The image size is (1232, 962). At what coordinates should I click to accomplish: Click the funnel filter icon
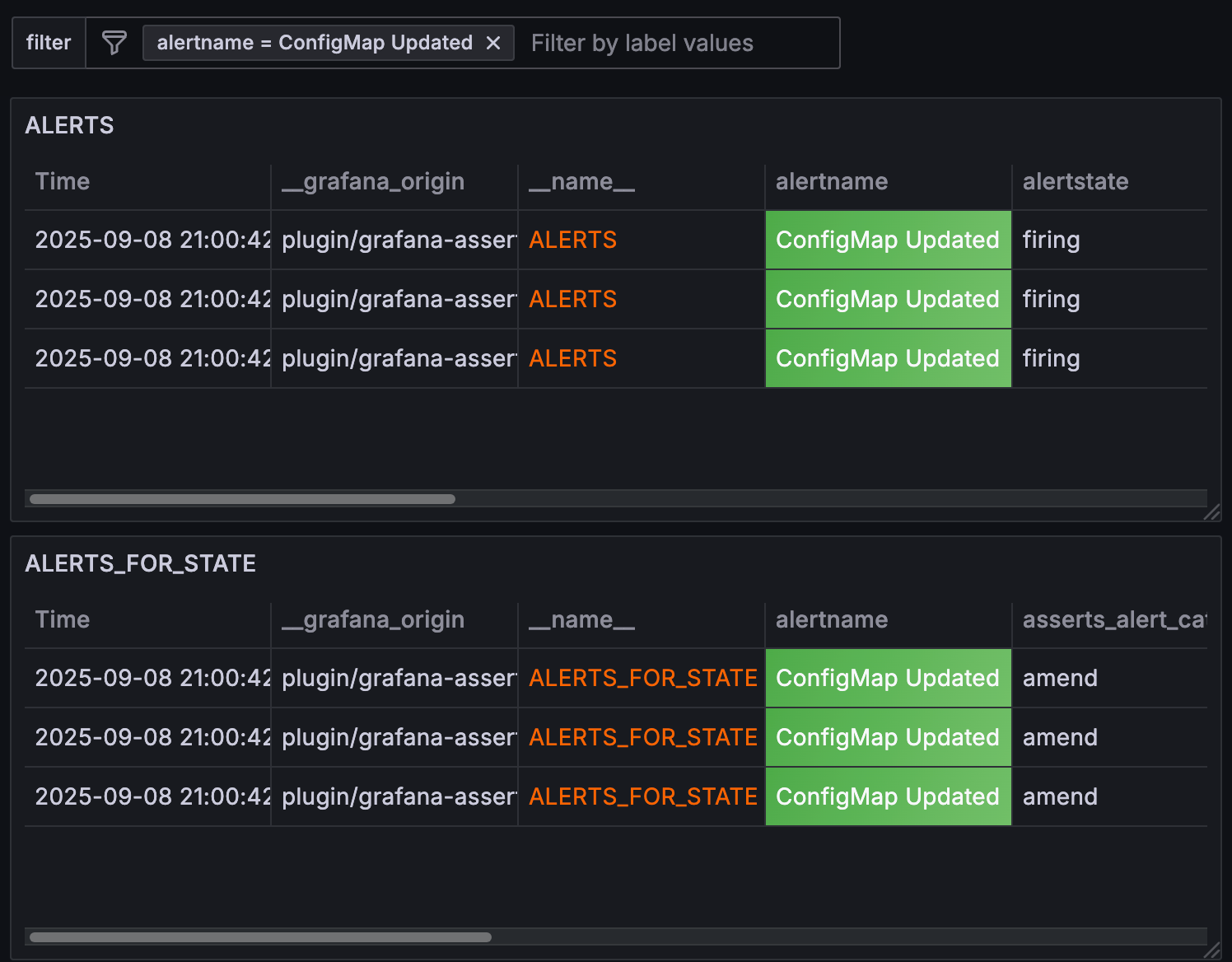[x=114, y=43]
